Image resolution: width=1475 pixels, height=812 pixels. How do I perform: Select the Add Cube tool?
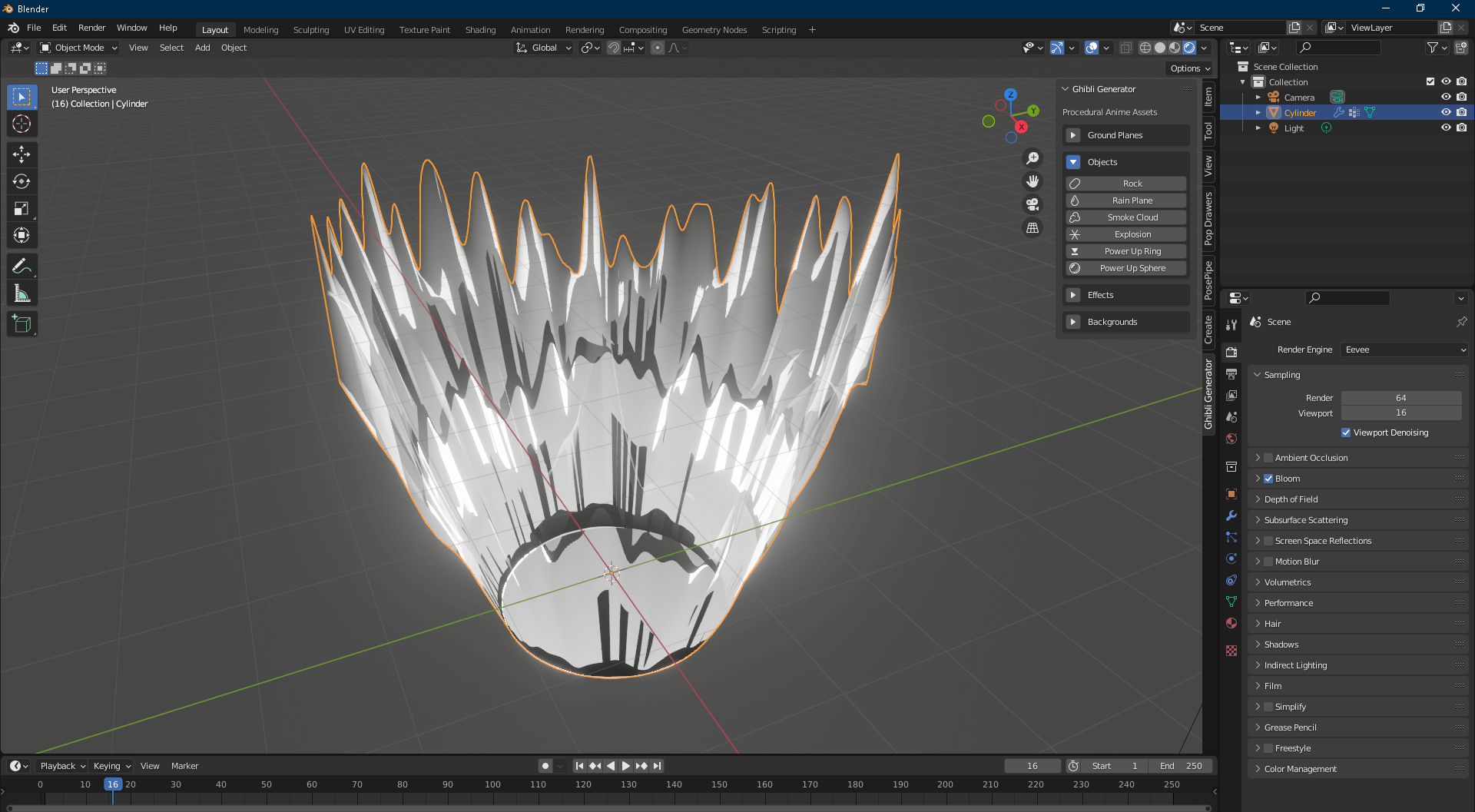(22, 324)
